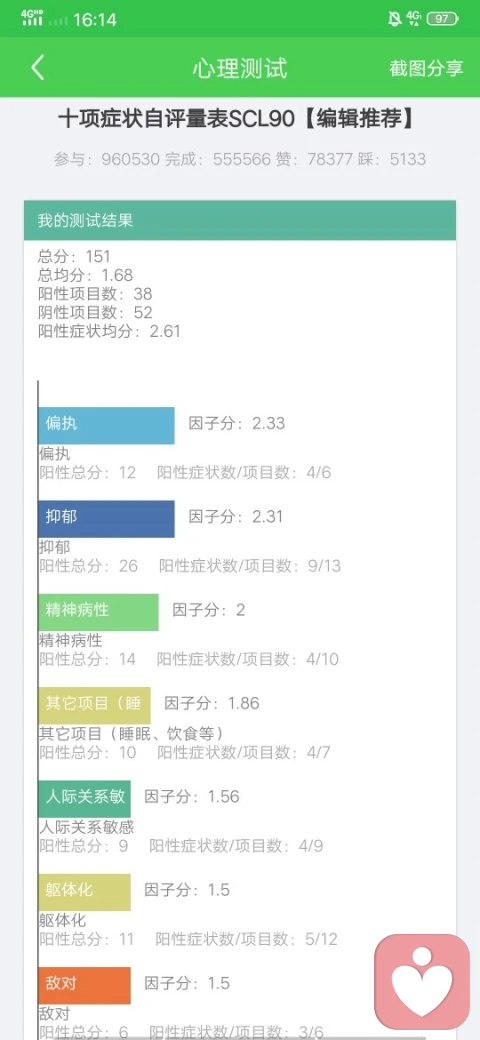Tap the SCL90 test title heading

(x=237, y=119)
